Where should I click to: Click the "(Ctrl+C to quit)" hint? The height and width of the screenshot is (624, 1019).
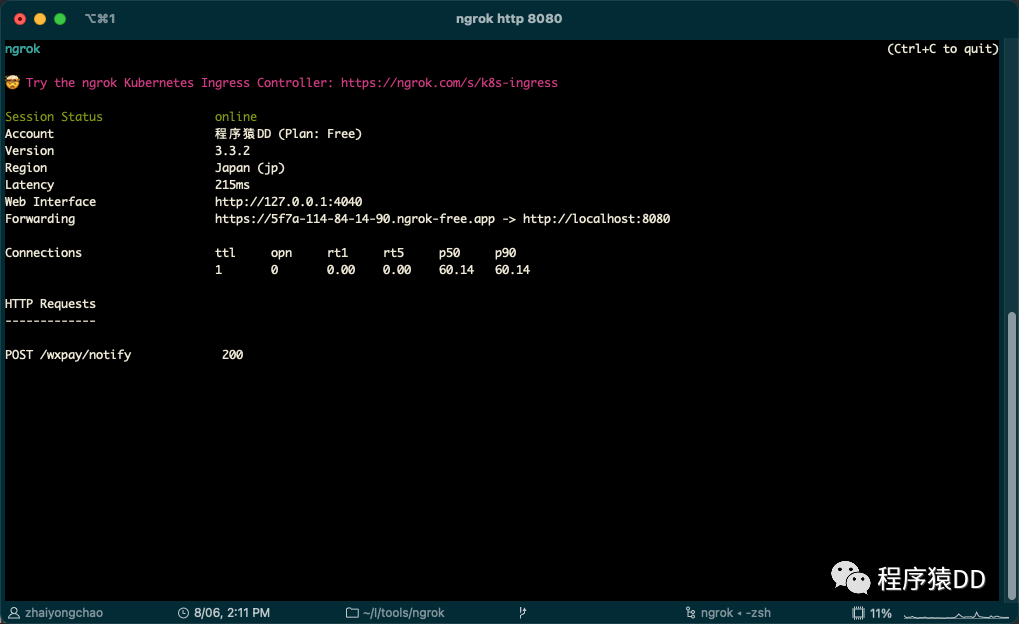[943, 49]
